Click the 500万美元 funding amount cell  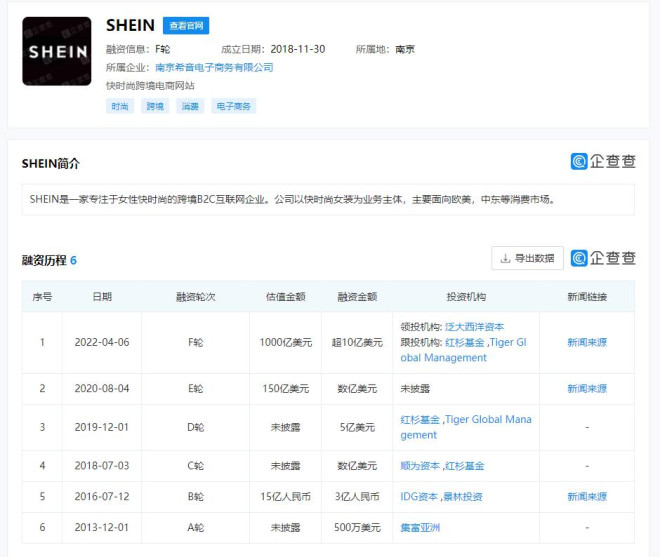pos(357,527)
